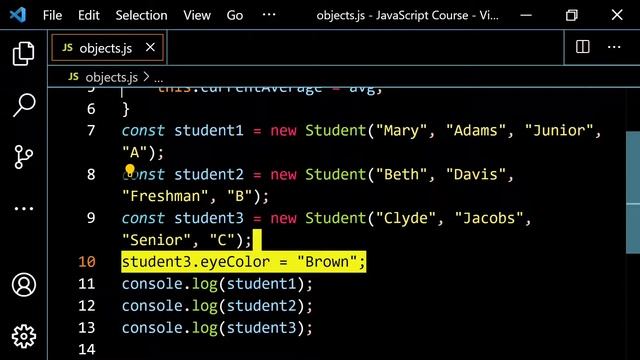The height and width of the screenshot is (360, 640).
Task: Open the Selection menu
Action: pos(141,16)
